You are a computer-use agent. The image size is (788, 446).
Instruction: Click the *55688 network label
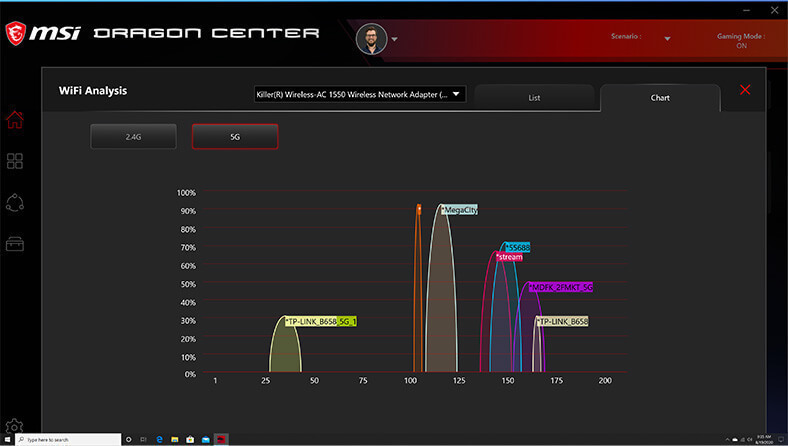point(518,247)
